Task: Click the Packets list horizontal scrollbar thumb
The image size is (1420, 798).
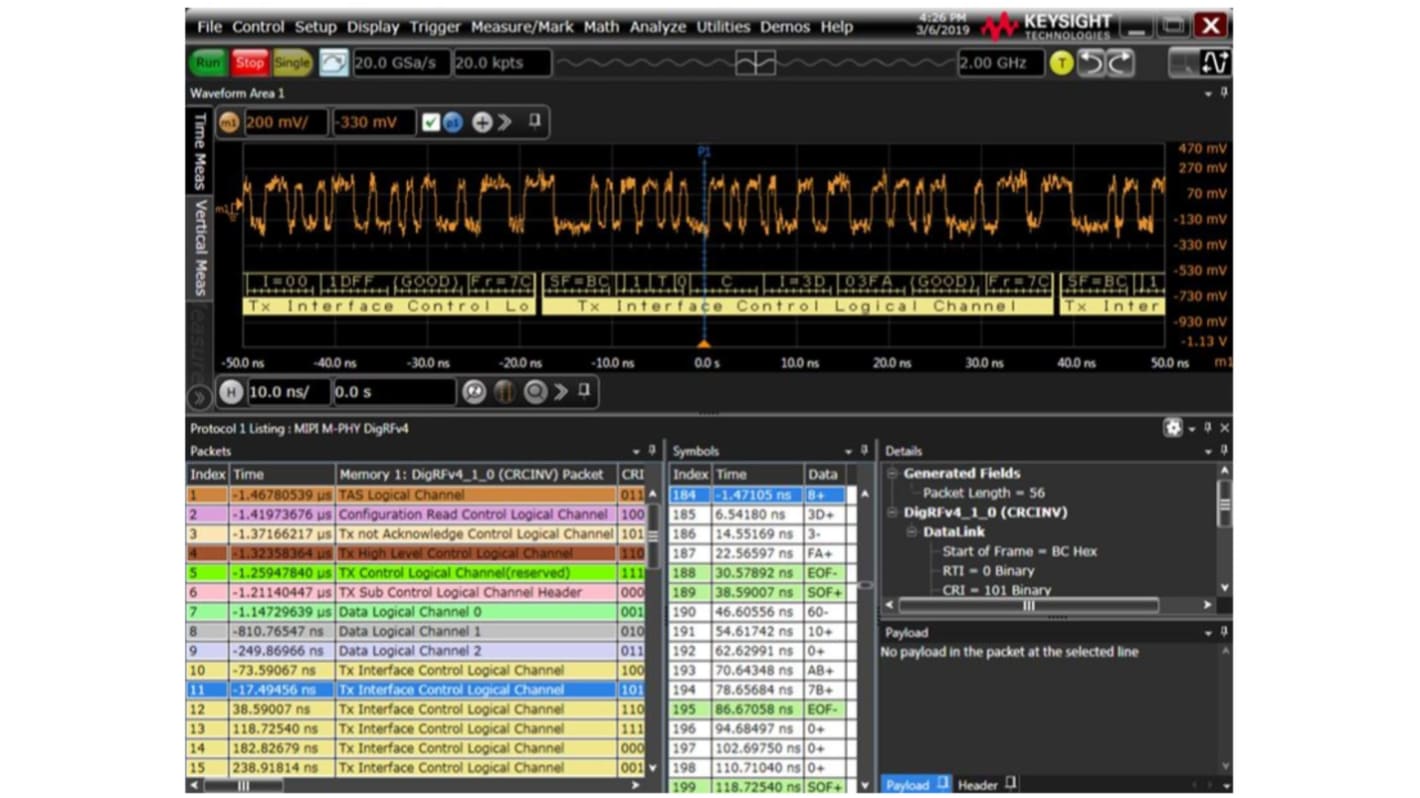Action: 243,786
